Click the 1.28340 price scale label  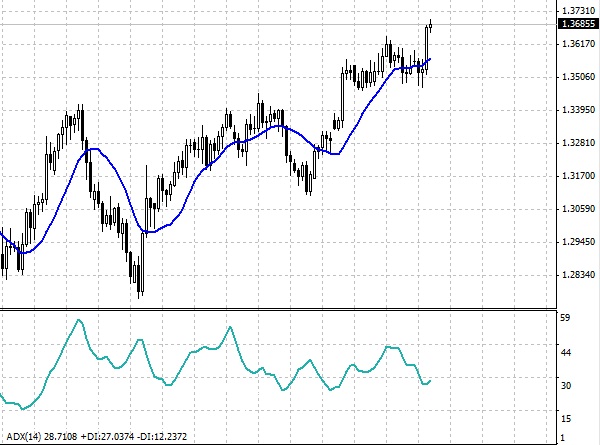[x=579, y=275]
